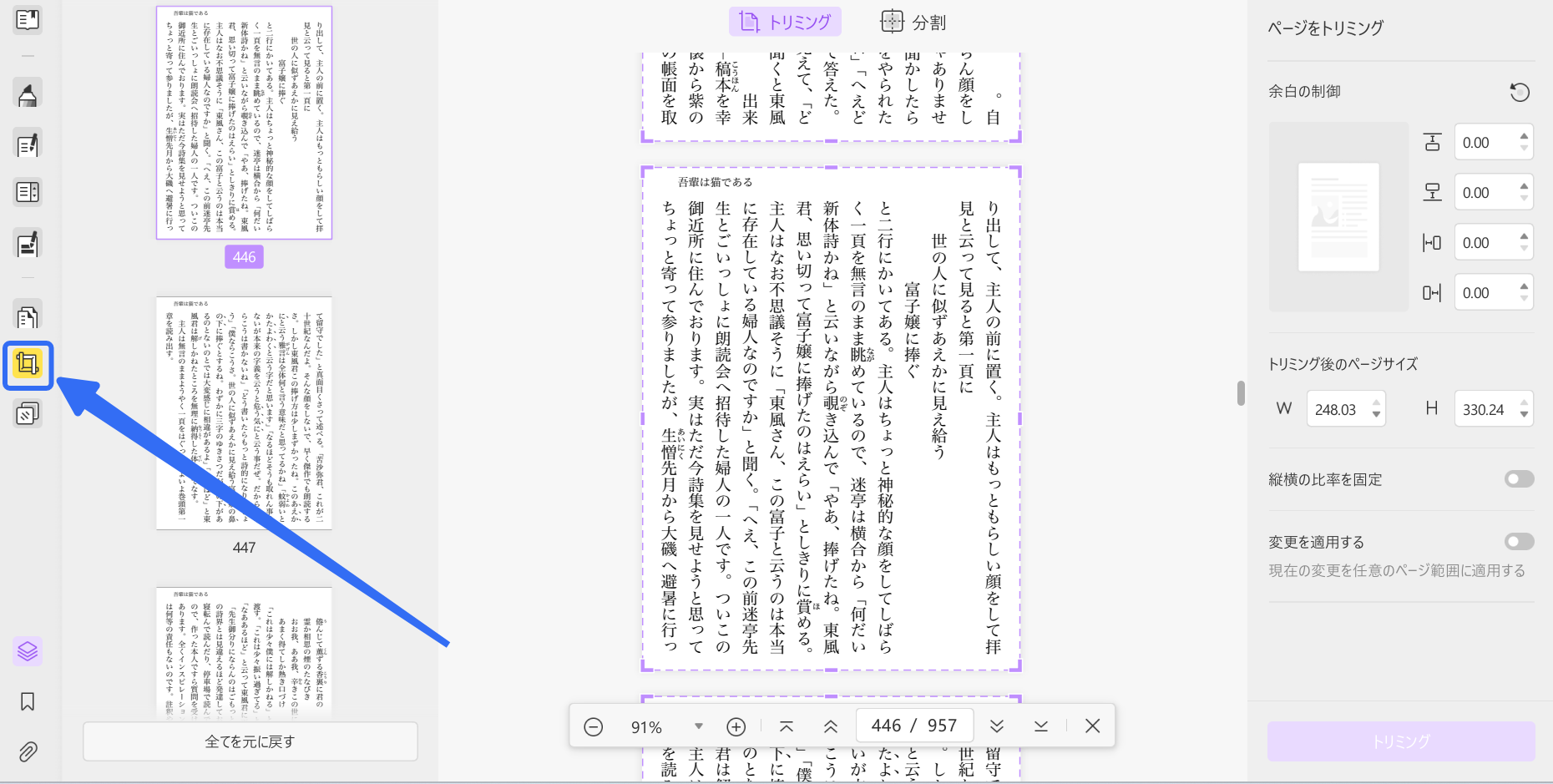The image size is (1553, 784).
Task: Click the document view vertical scrollbar
Action: tap(1242, 392)
